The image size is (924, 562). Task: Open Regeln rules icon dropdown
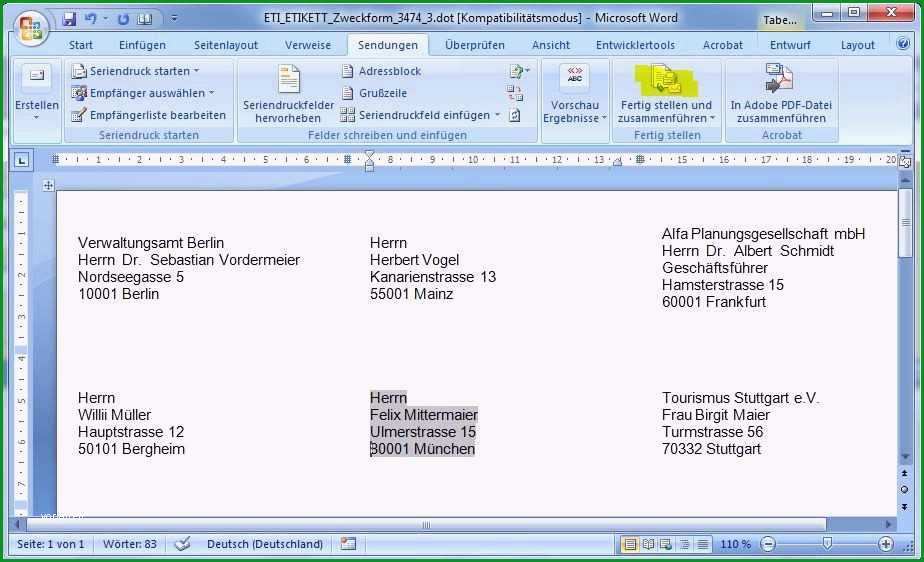[x=519, y=71]
